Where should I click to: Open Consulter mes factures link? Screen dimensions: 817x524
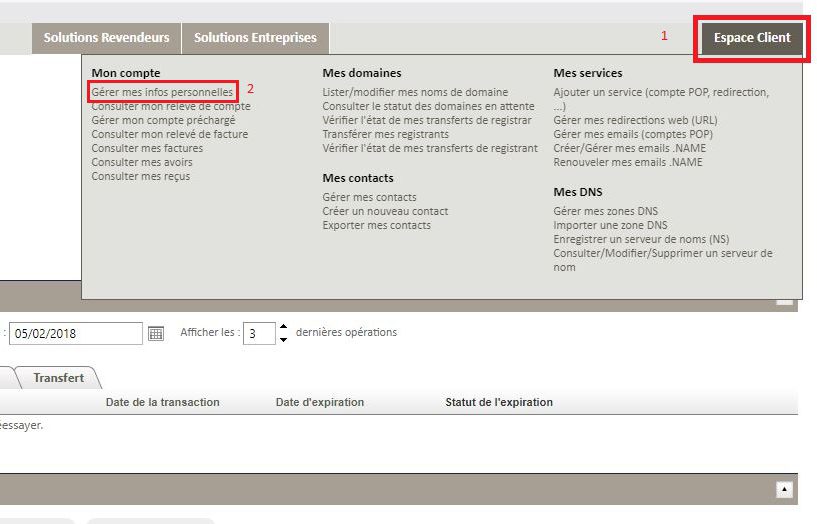147,148
